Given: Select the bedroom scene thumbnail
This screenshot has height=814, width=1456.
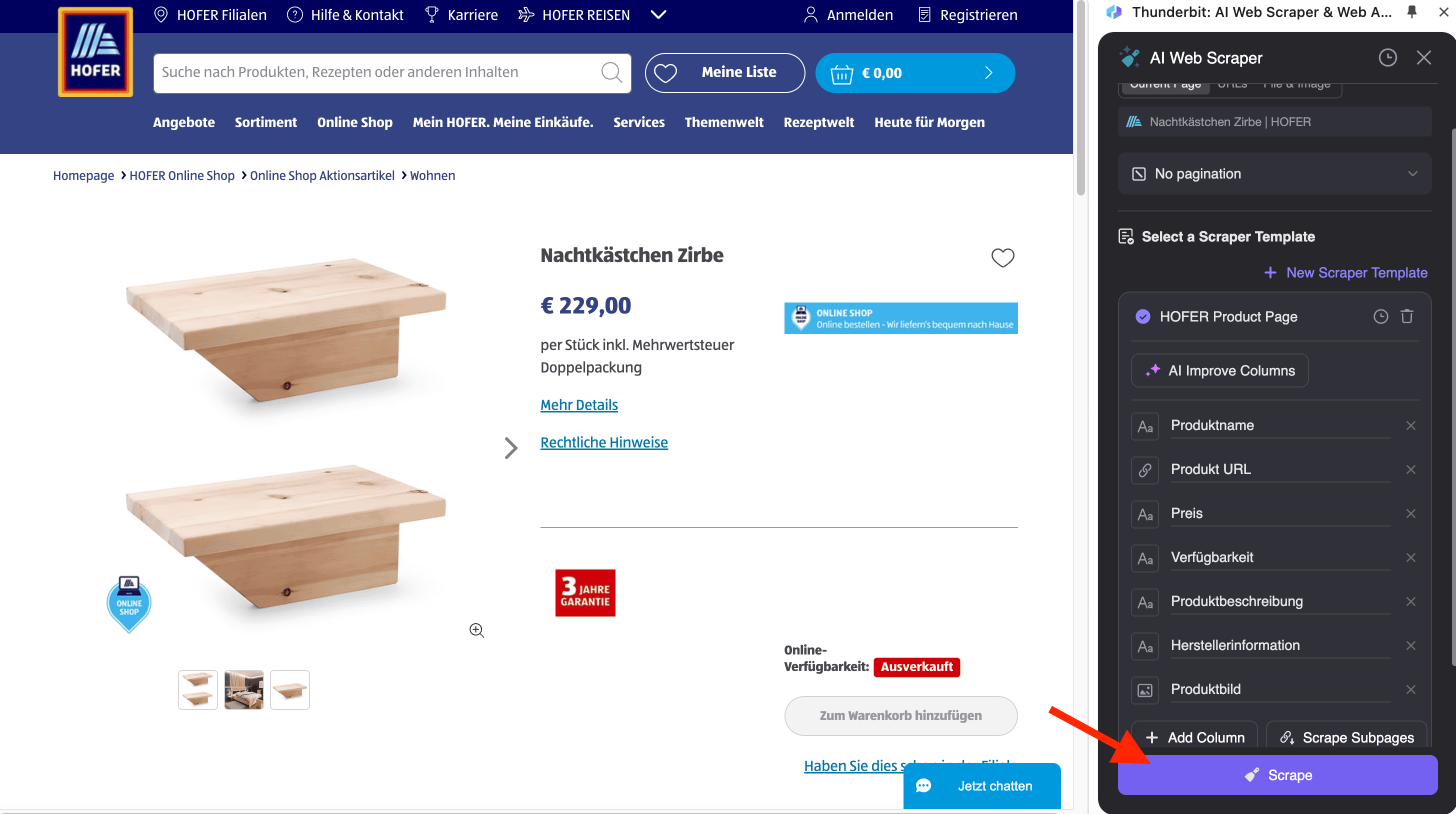Looking at the screenshot, I should (x=243, y=689).
